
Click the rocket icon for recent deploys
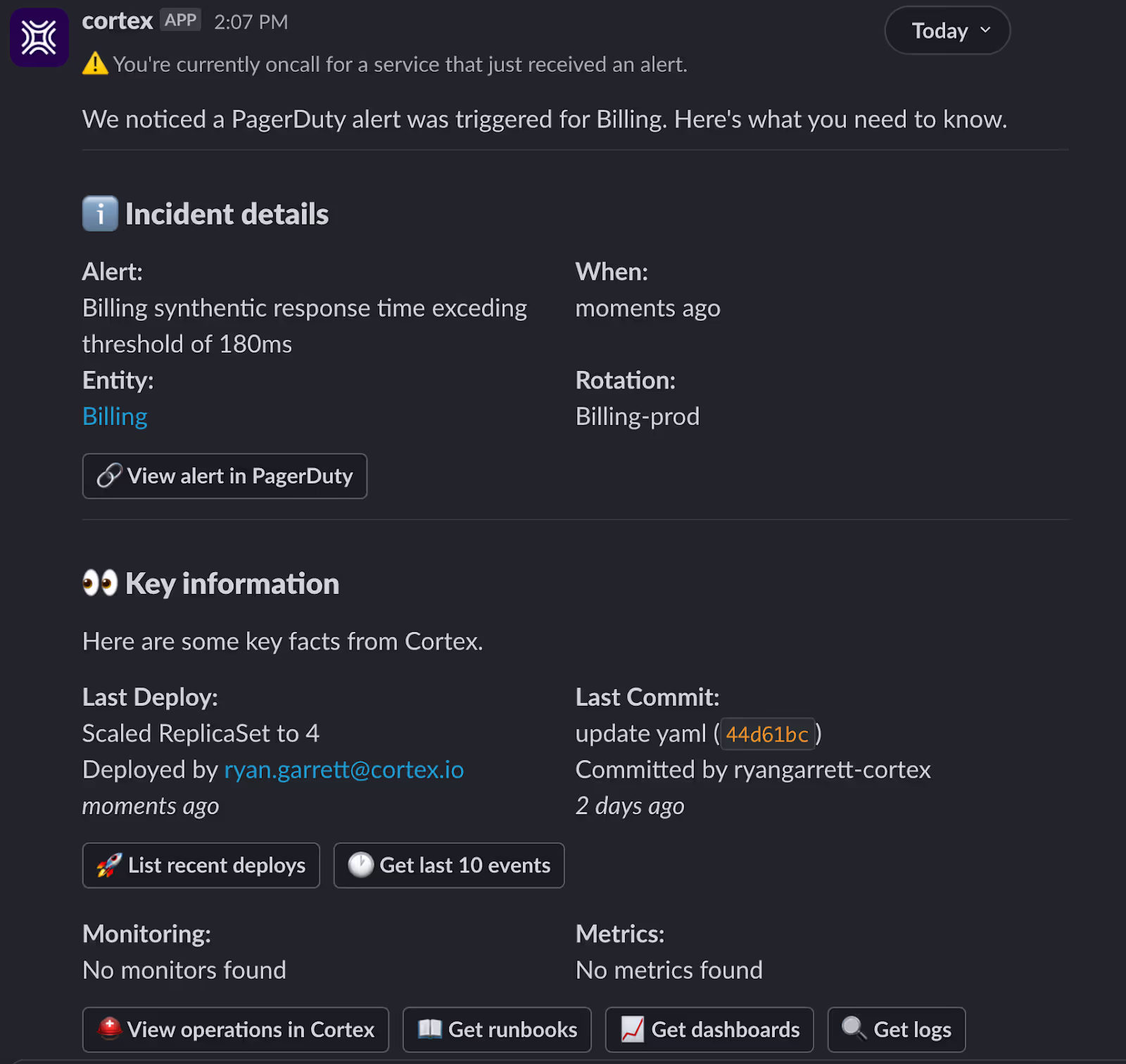coord(109,866)
